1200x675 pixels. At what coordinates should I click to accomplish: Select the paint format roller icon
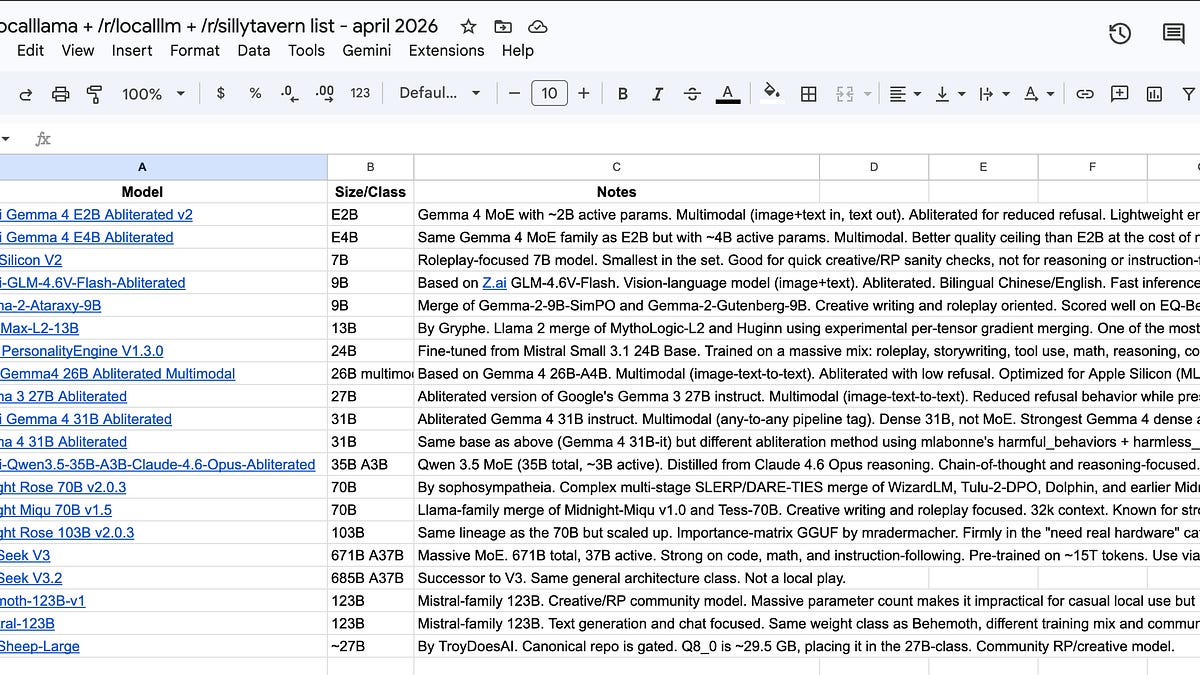[95, 93]
